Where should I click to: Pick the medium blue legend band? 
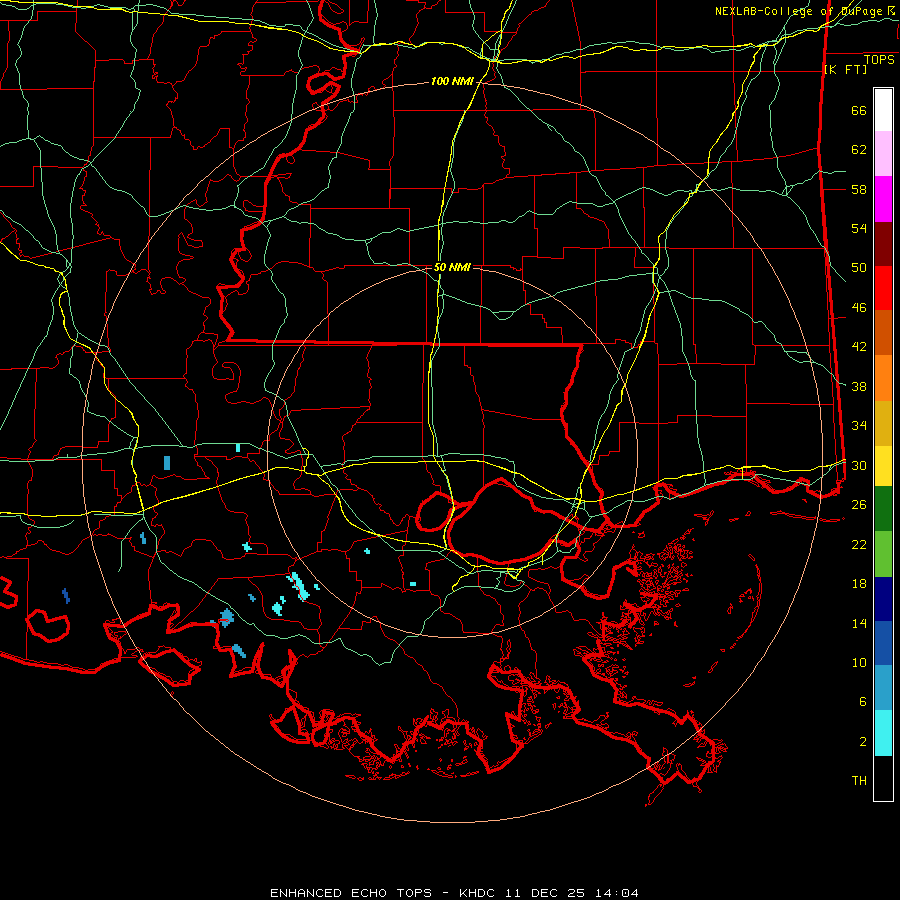point(883,643)
